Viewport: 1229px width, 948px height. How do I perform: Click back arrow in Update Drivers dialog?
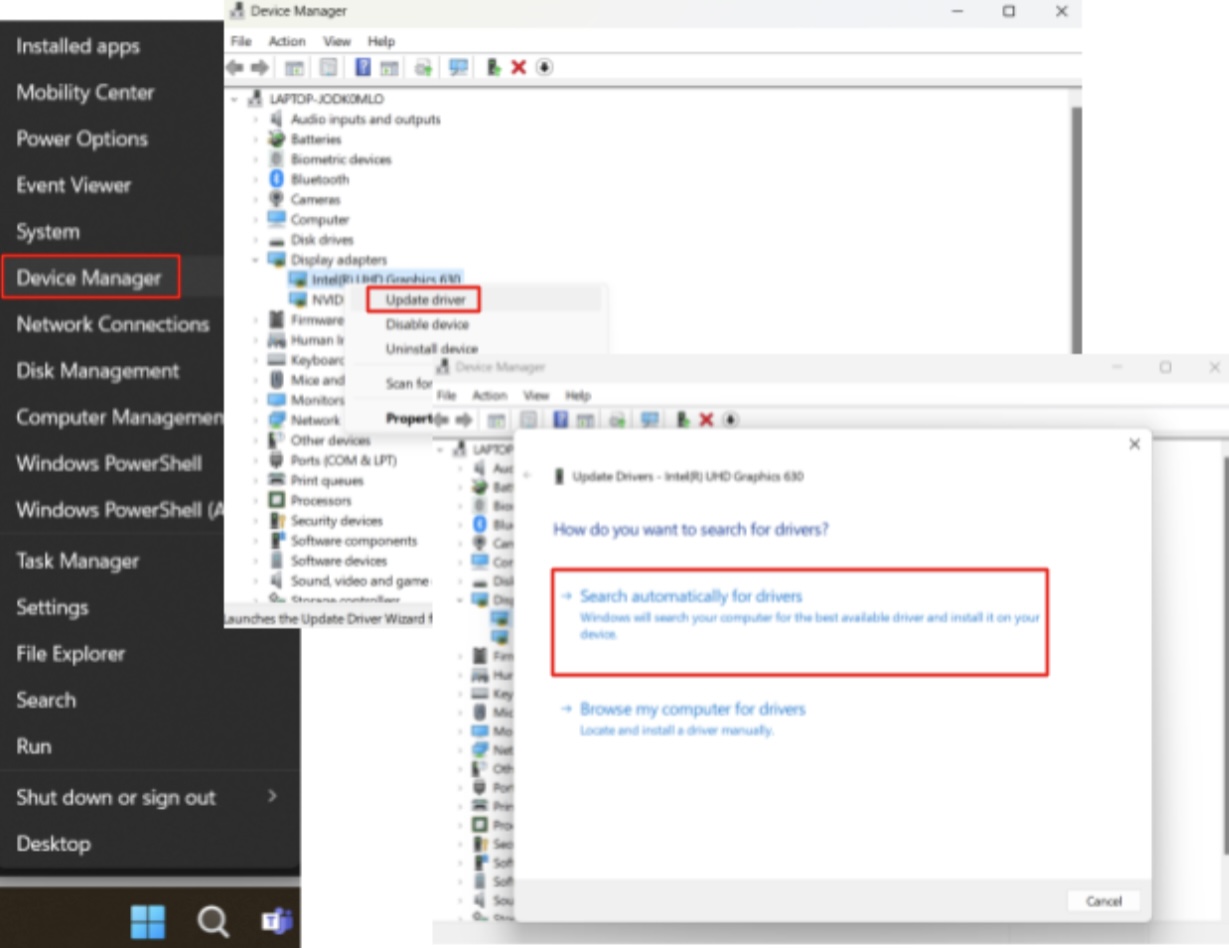click(x=528, y=477)
